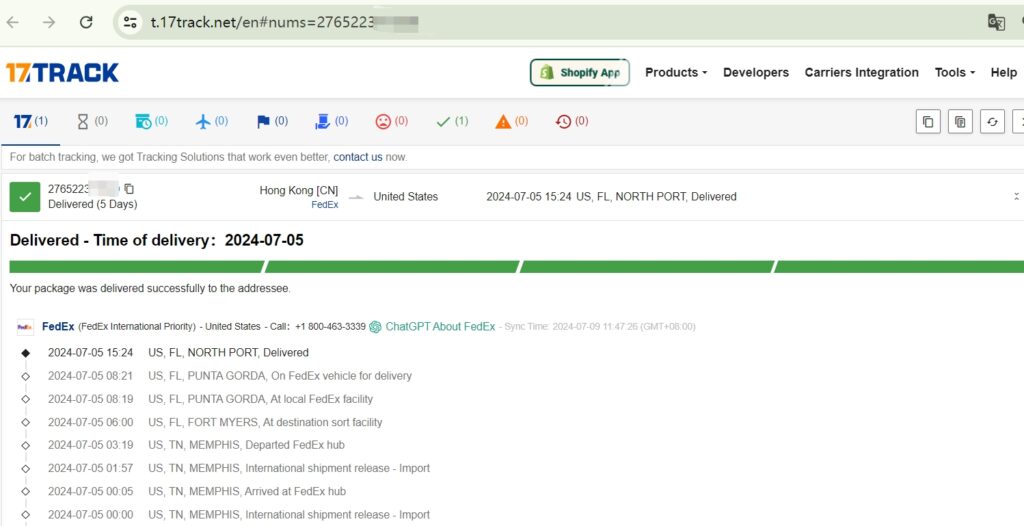The width and height of the screenshot is (1024, 526).
Task: Select the hourglass not found (0) tab
Action: tap(92, 122)
